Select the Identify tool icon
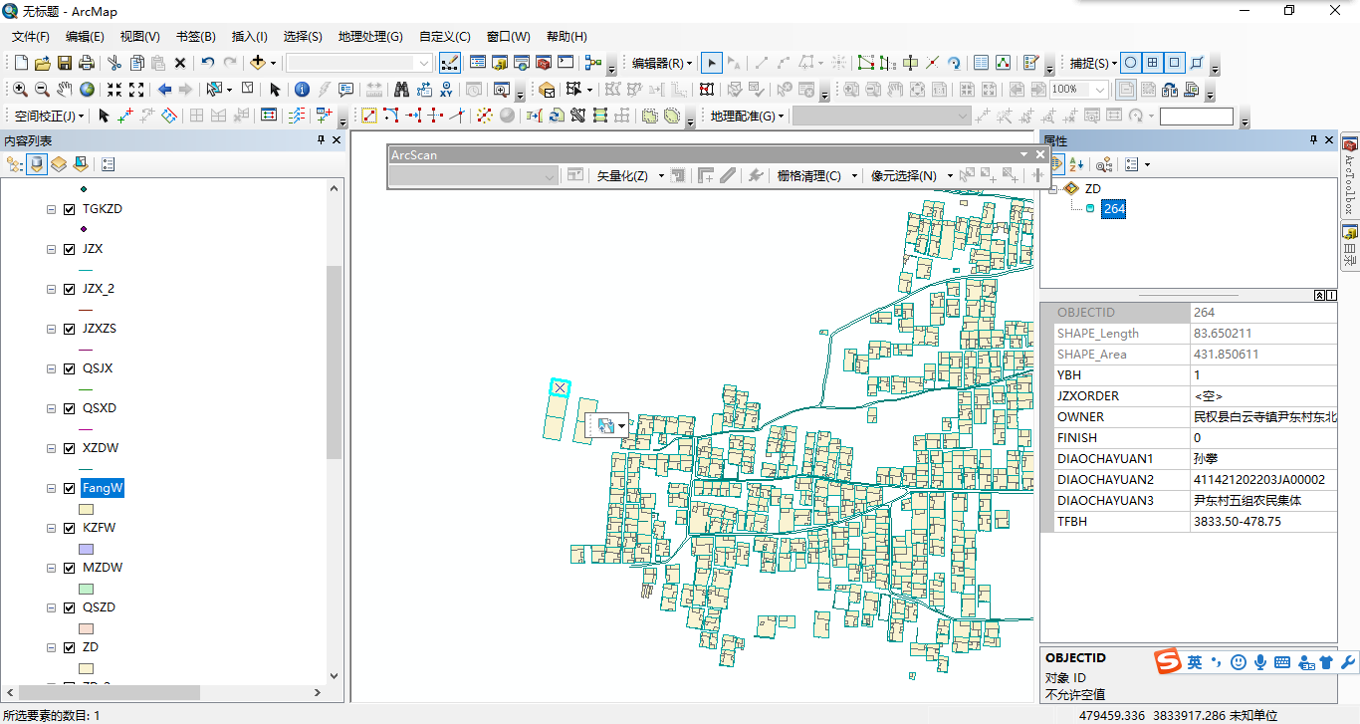 tap(302, 89)
